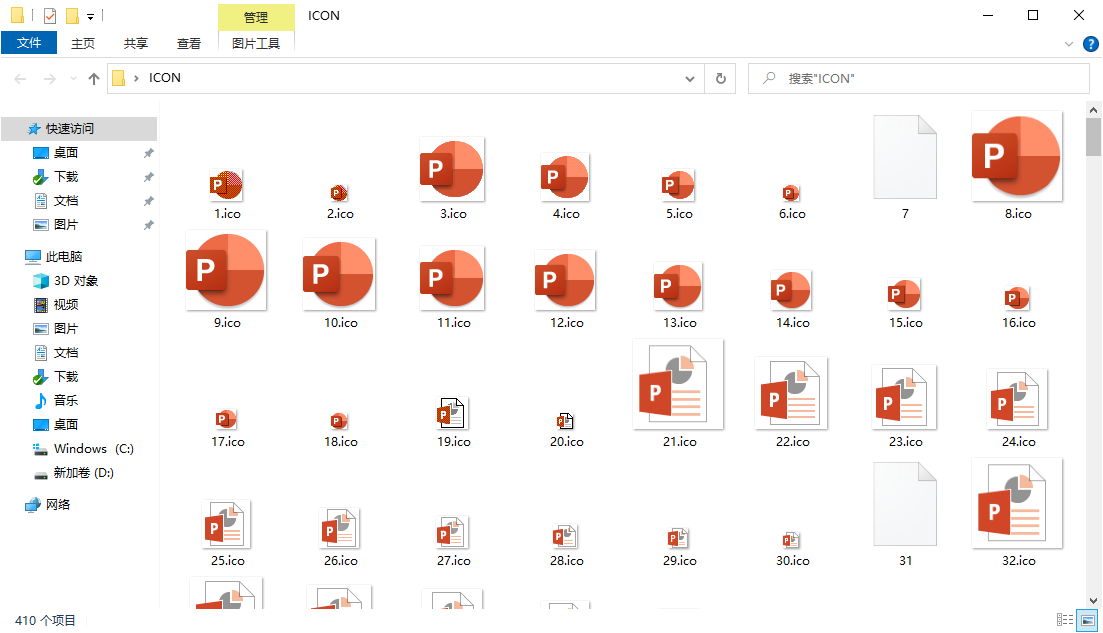Select the 19.ico file icon
Viewport: 1103px width, 633px height.
click(x=452, y=413)
